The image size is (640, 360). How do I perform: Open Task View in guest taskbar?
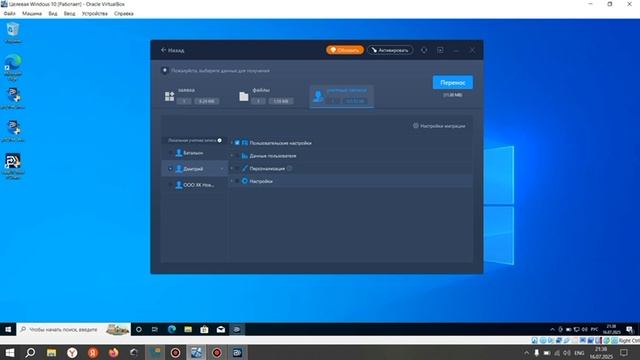click(x=155, y=329)
